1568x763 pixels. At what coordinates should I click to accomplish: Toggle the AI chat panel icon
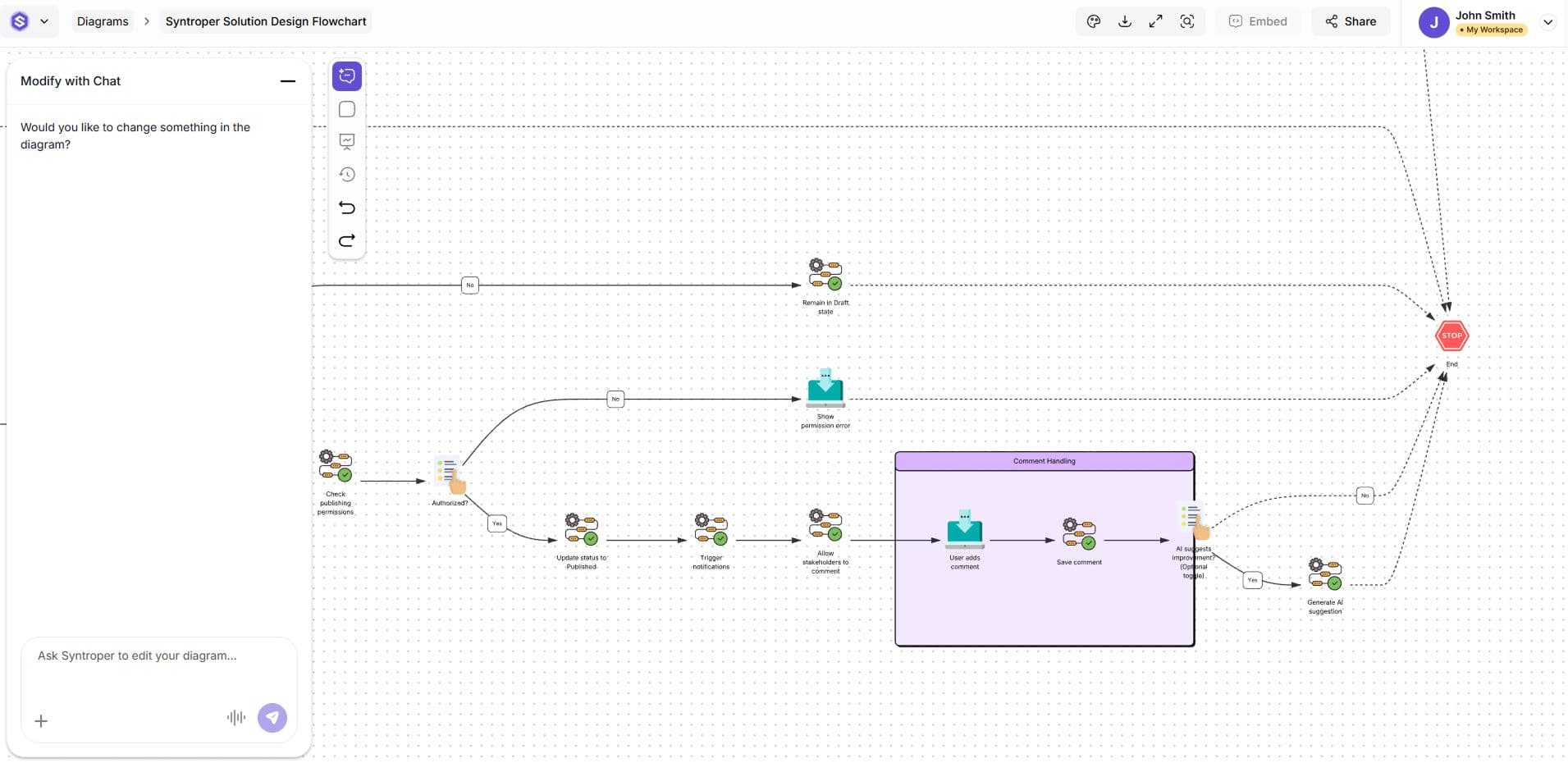[x=347, y=76]
